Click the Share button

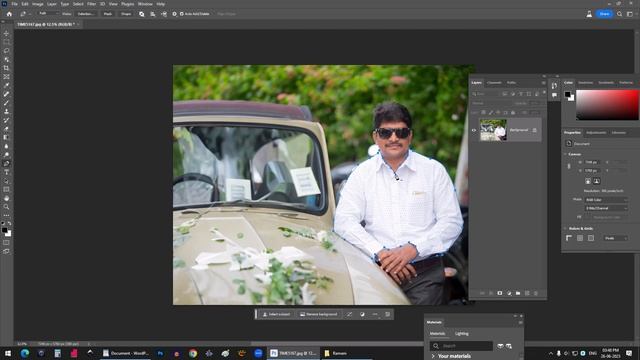tap(604, 14)
